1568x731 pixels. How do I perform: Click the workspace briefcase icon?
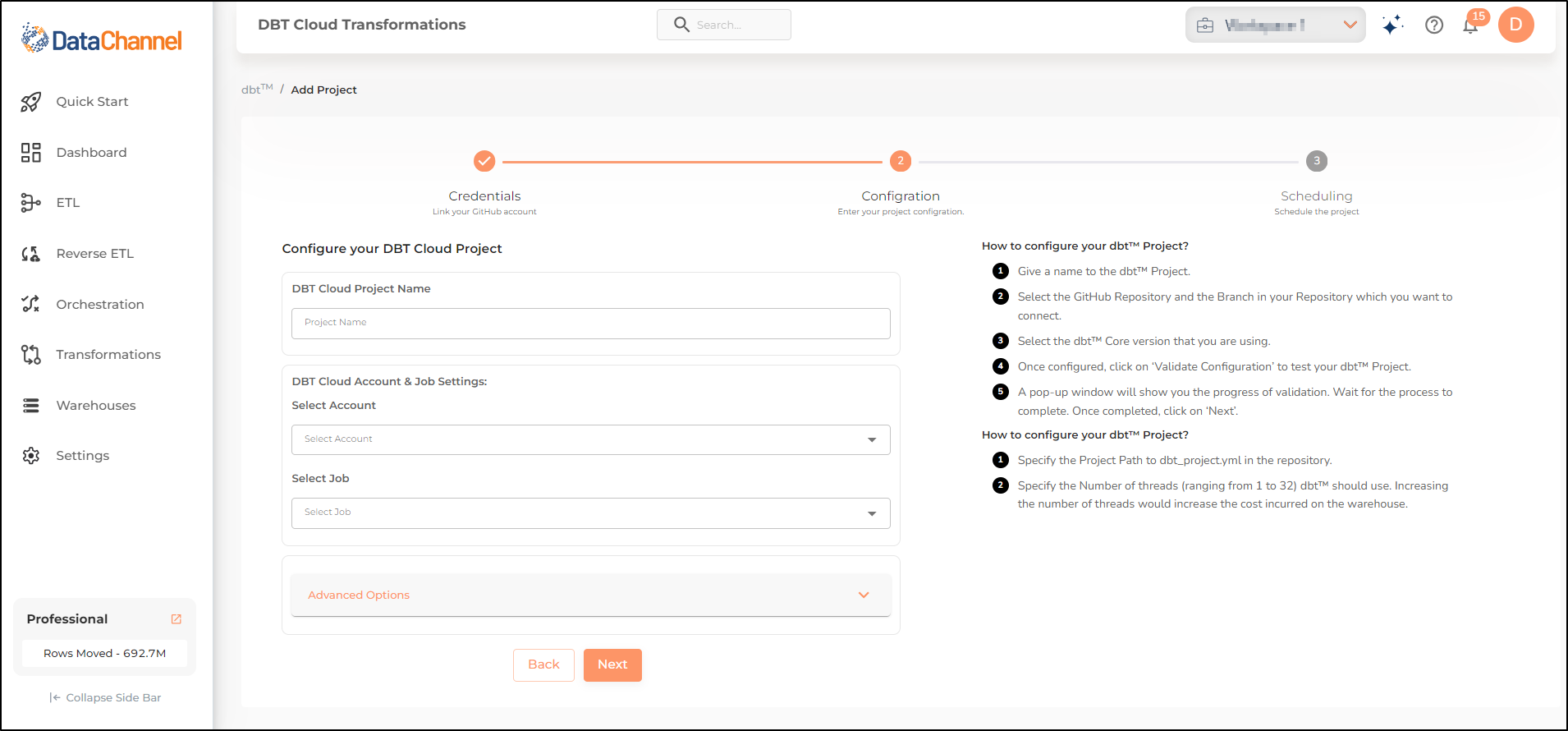tap(1205, 25)
